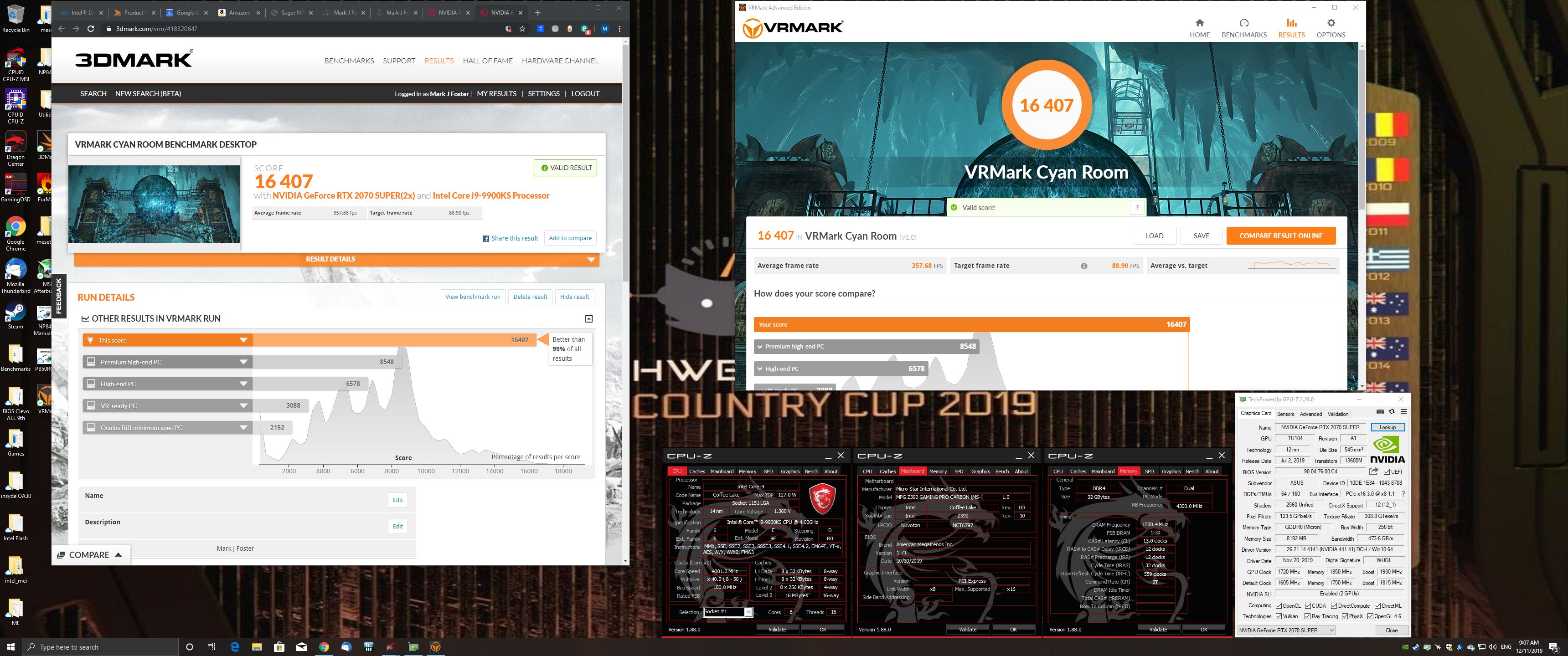Click the Valid score question mark button
The height and width of the screenshot is (656, 1568).
click(x=1137, y=208)
